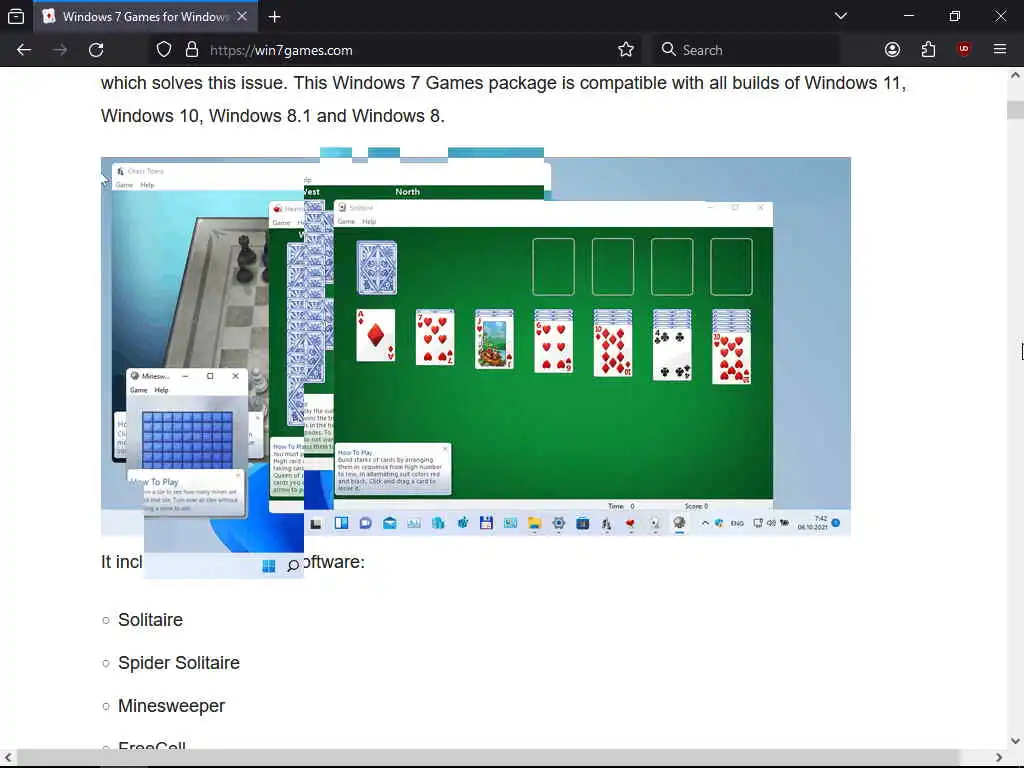
Task: Select the Windows 7 Games tab
Action: 144,16
